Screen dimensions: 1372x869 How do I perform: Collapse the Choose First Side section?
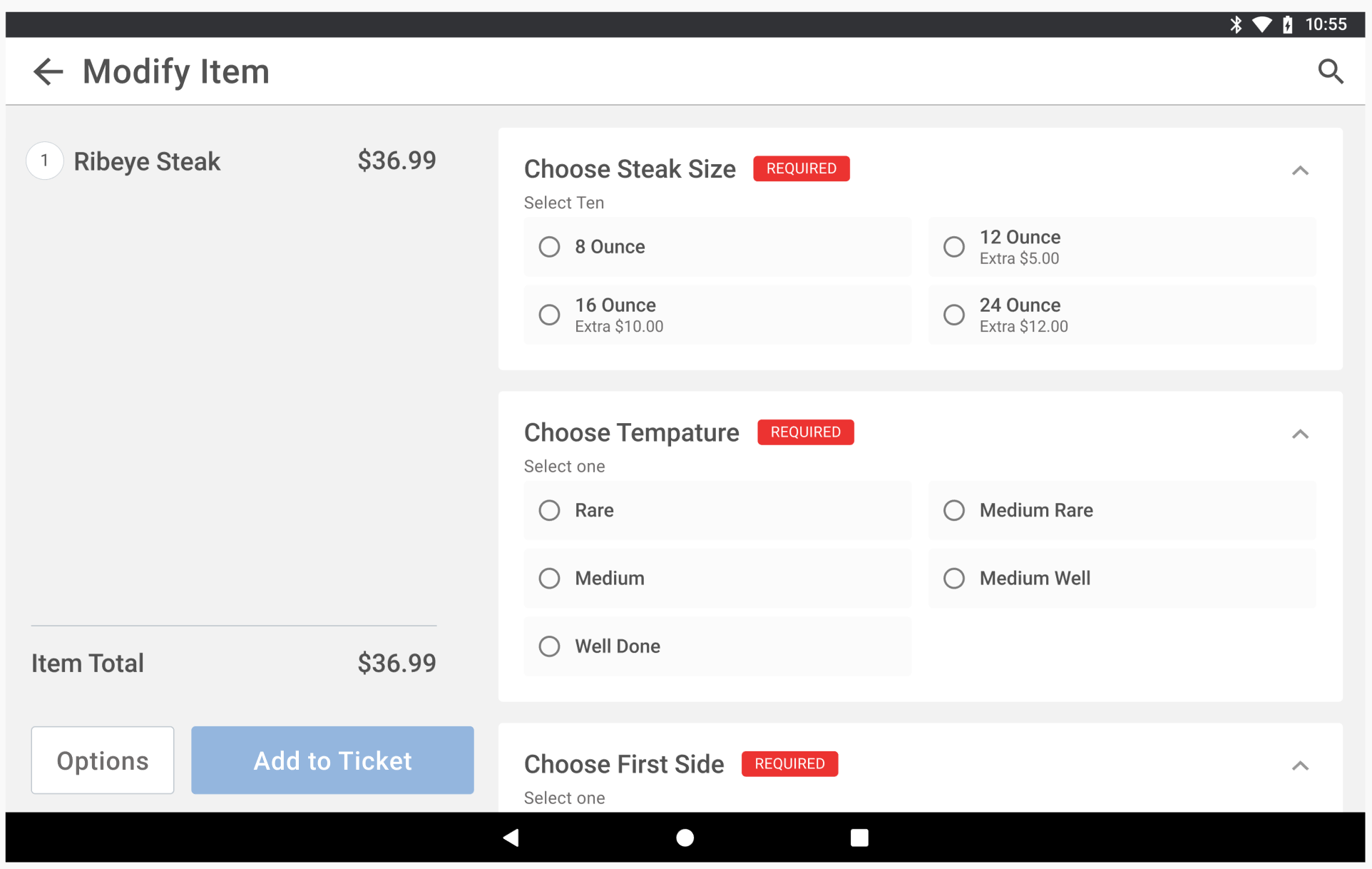pos(1300,766)
